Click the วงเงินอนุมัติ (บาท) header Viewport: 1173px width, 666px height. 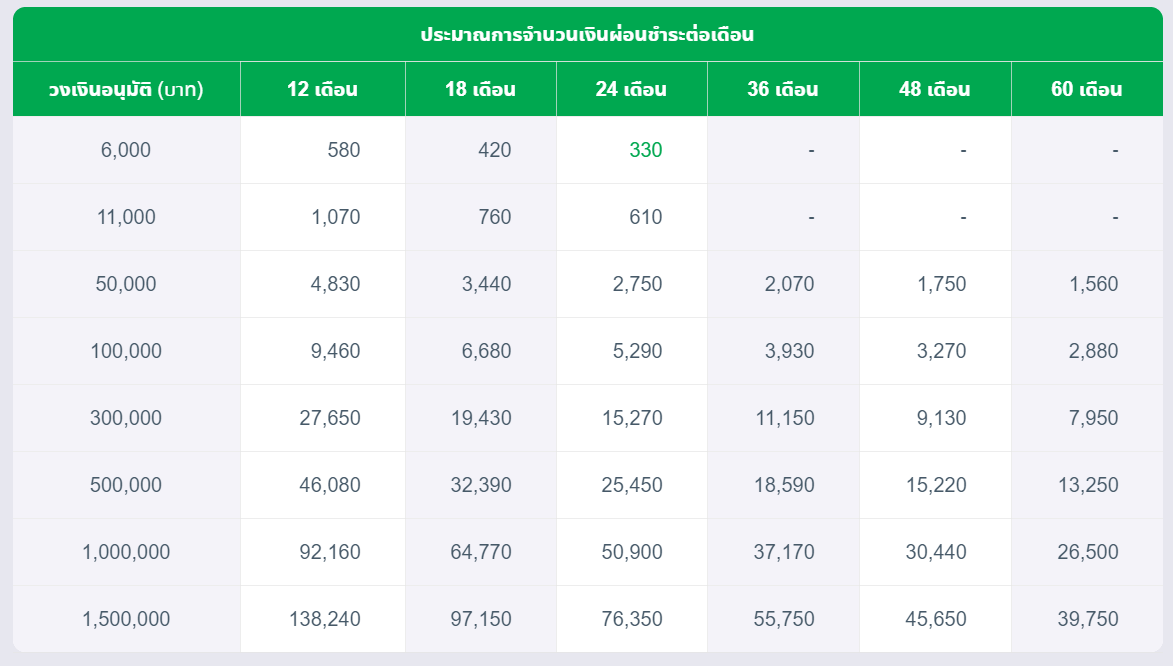click(126, 89)
